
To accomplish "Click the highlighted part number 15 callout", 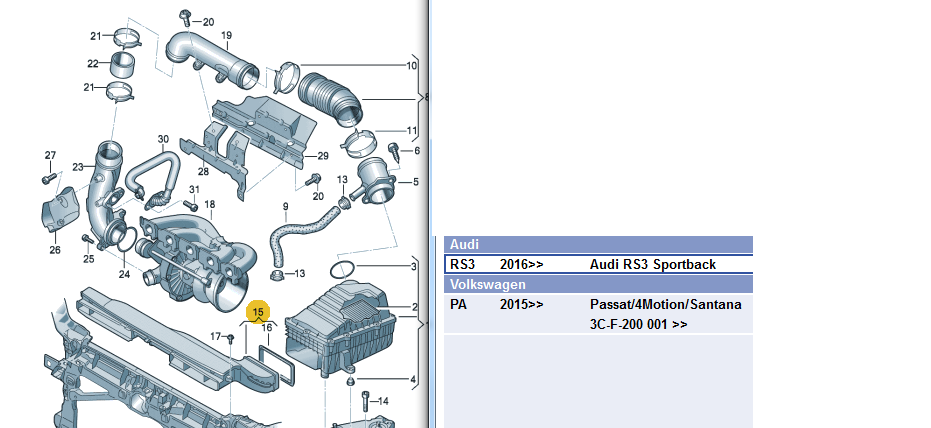I will click(x=259, y=311).
